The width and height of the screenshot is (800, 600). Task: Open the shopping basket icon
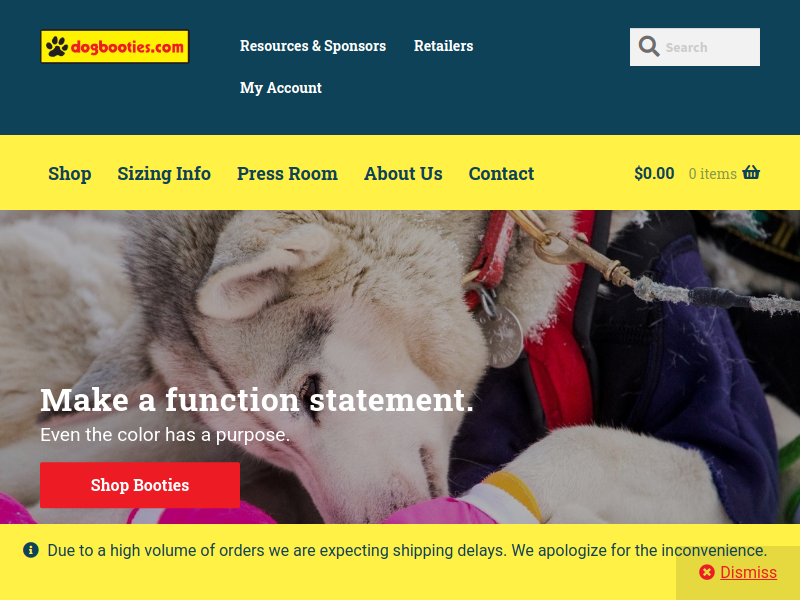coord(751,172)
